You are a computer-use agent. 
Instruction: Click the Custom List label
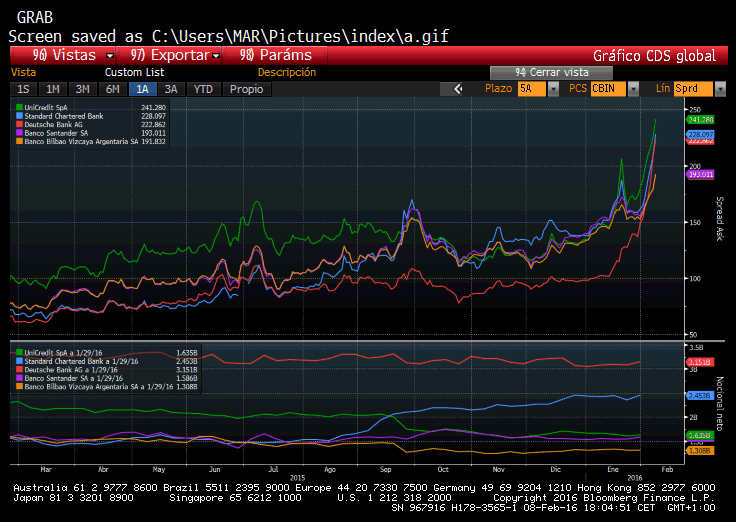[134, 72]
